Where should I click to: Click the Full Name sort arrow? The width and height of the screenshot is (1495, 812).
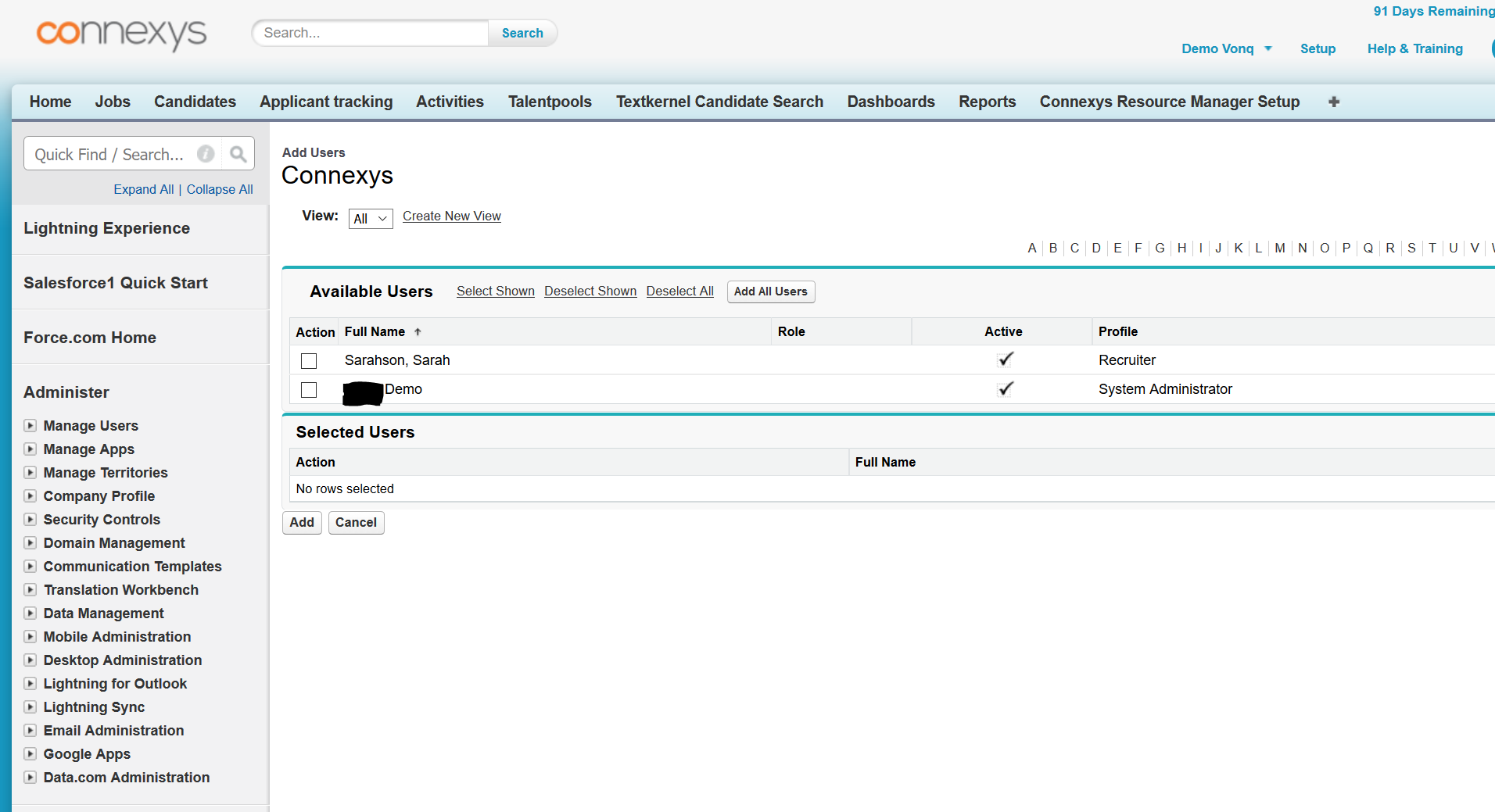[418, 332]
